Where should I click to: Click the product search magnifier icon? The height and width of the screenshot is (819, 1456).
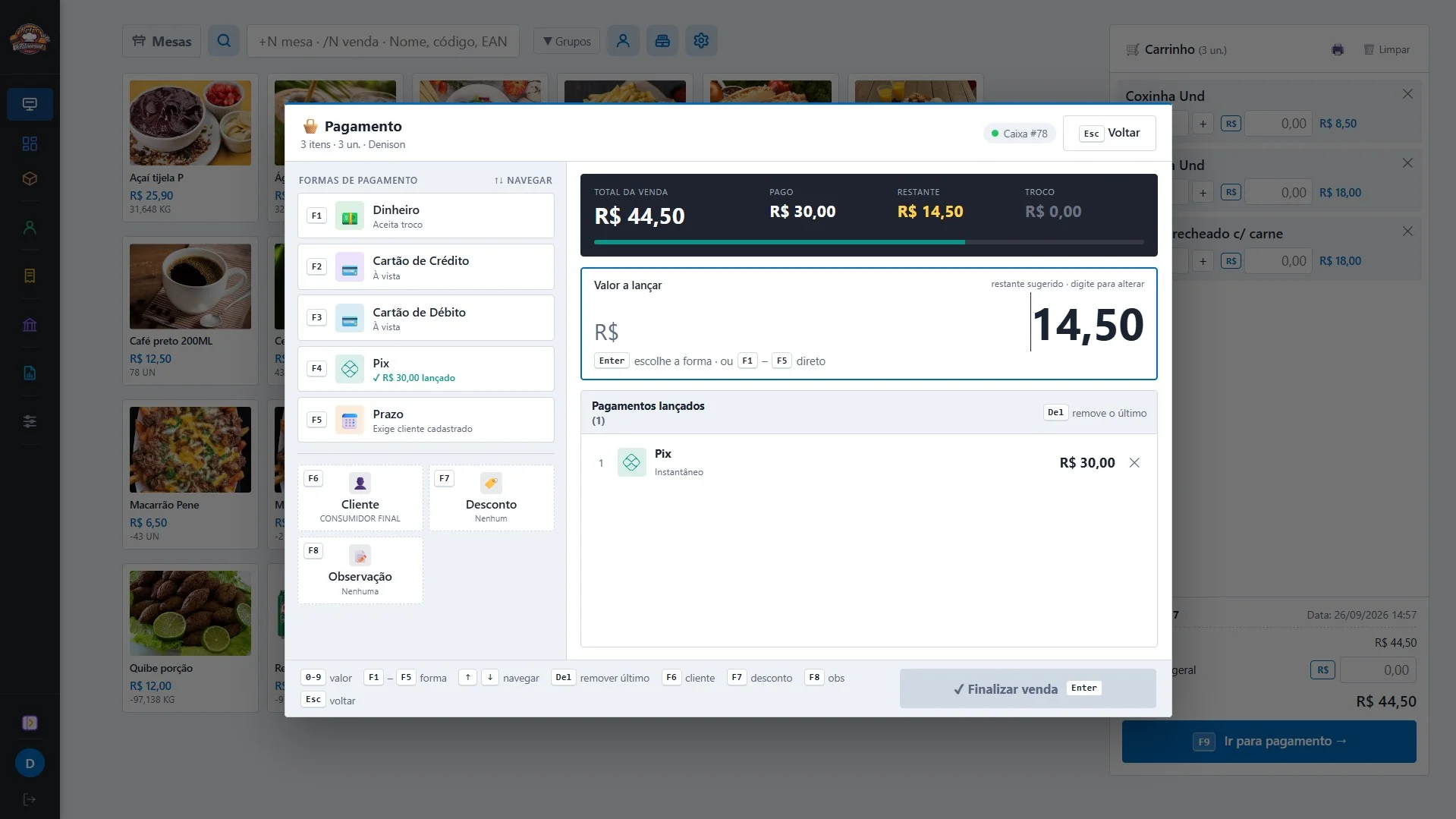(x=224, y=41)
